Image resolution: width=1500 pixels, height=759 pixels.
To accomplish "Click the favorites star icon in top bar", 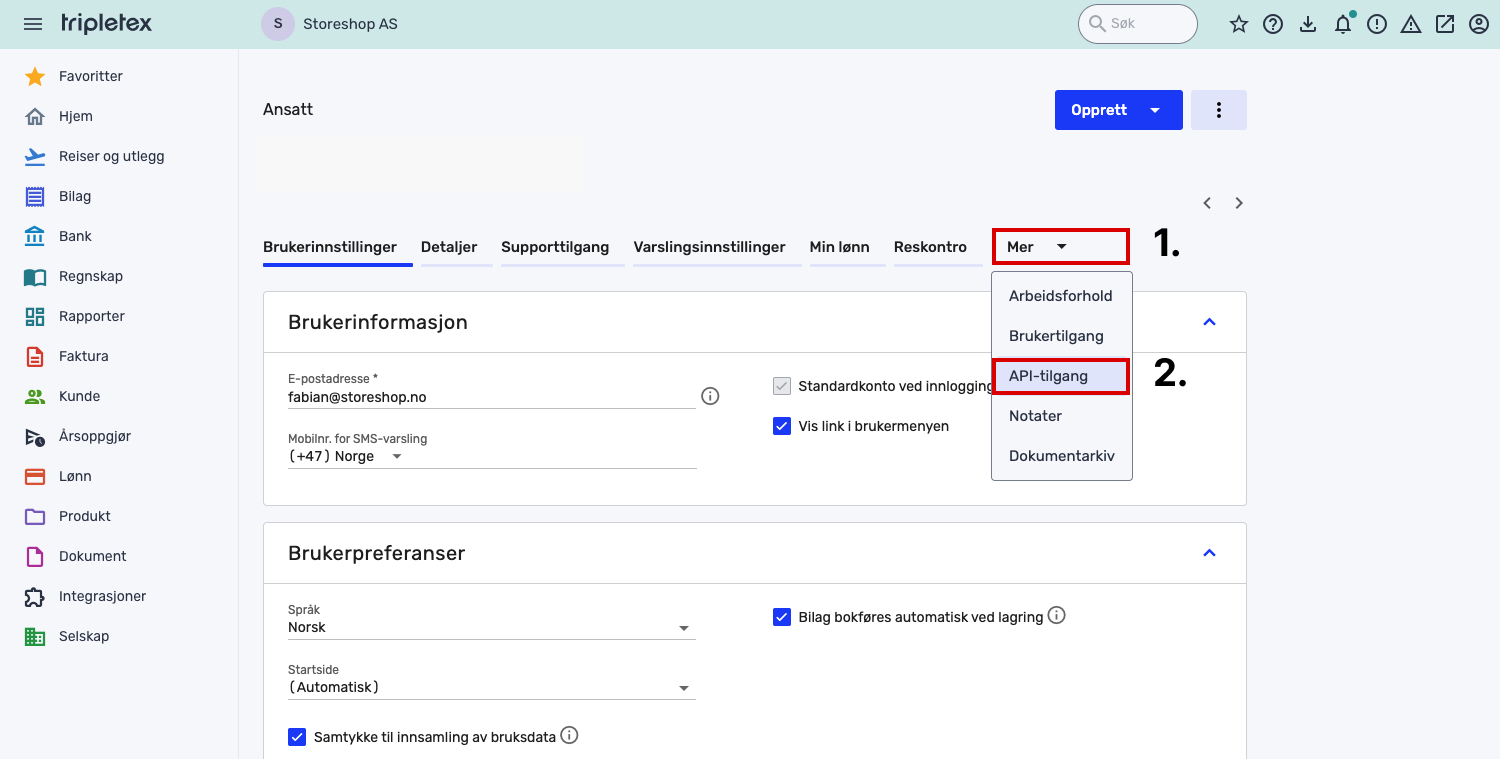I will (1239, 24).
